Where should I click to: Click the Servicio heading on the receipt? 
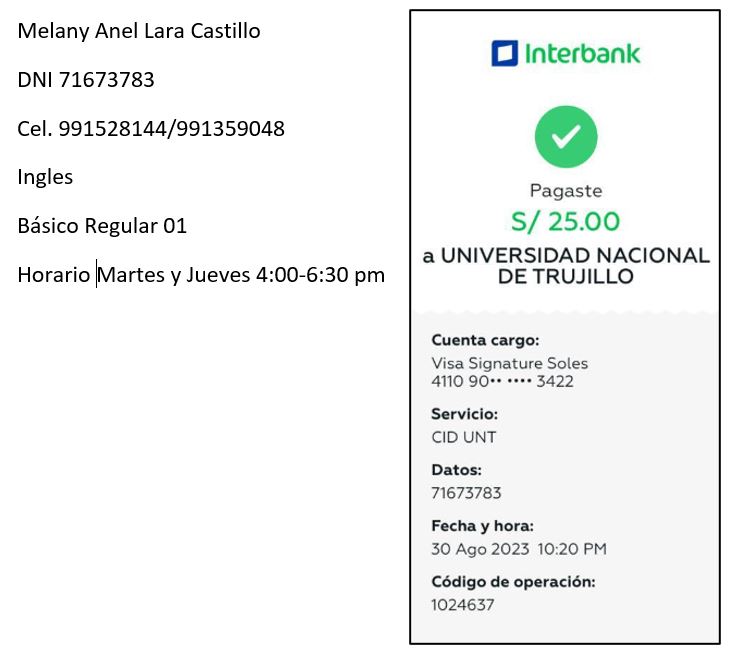464,414
